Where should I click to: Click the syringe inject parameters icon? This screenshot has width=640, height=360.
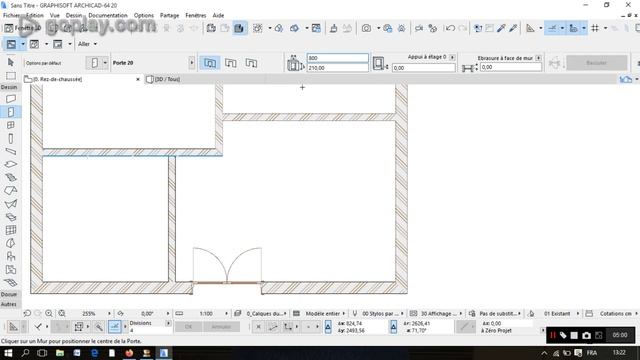[513, 28]
